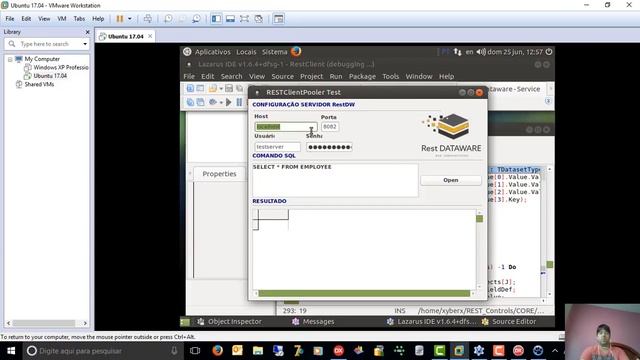
Task: Collapse the My Computer tree node
Action: (x=10, y=59)
